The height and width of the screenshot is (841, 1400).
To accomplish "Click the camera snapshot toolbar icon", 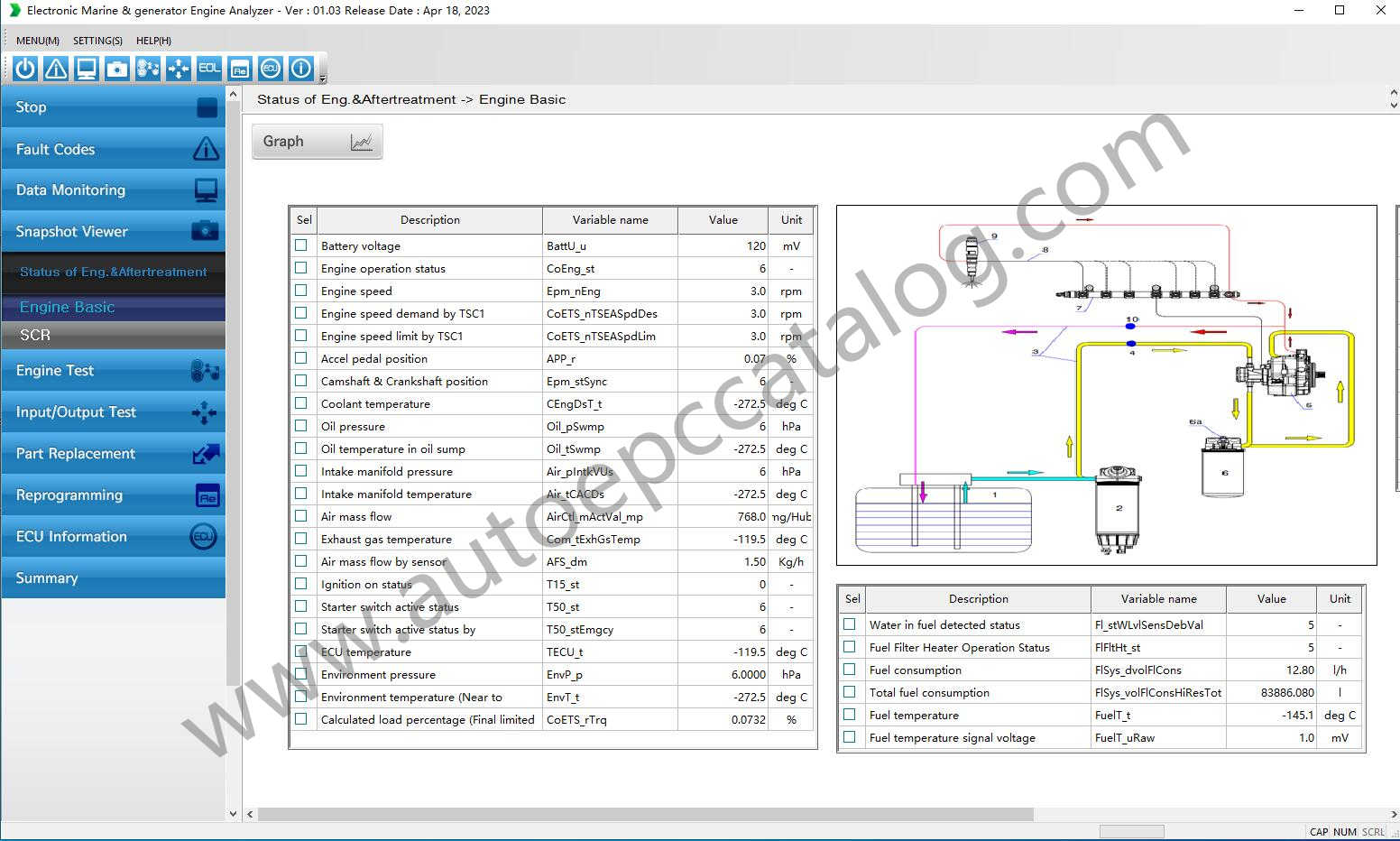I will click(117, 69).
